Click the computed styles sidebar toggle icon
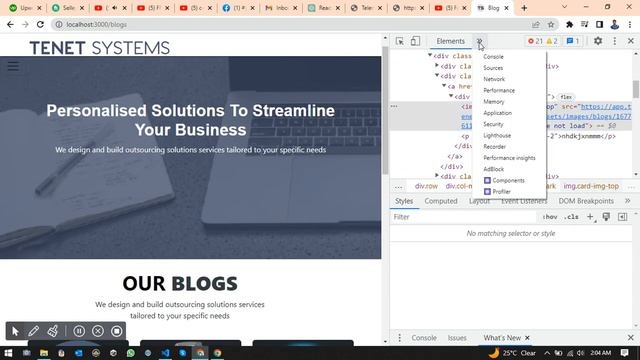Image resolution: width=640 pixels, height=360 pixels. click(622, 217)
